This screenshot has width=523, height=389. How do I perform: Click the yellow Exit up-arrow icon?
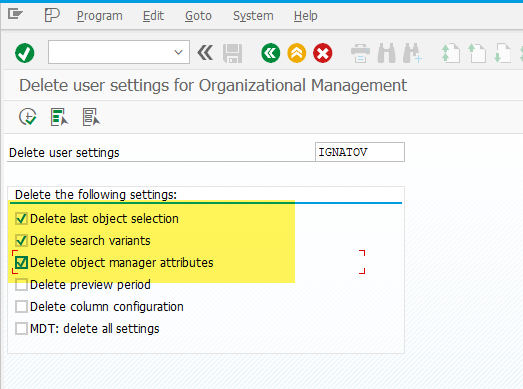click(297, 53)
